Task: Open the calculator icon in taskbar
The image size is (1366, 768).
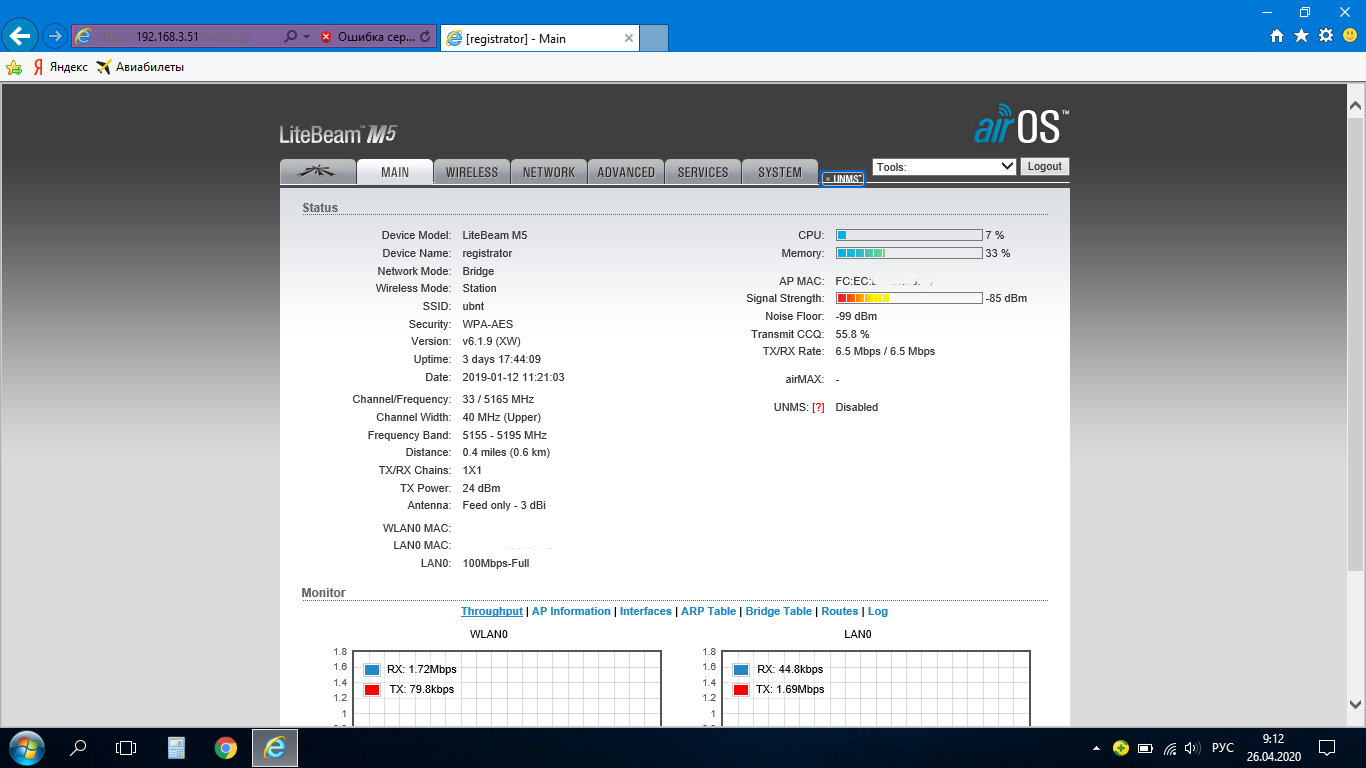Action: (x=176, y=747)
